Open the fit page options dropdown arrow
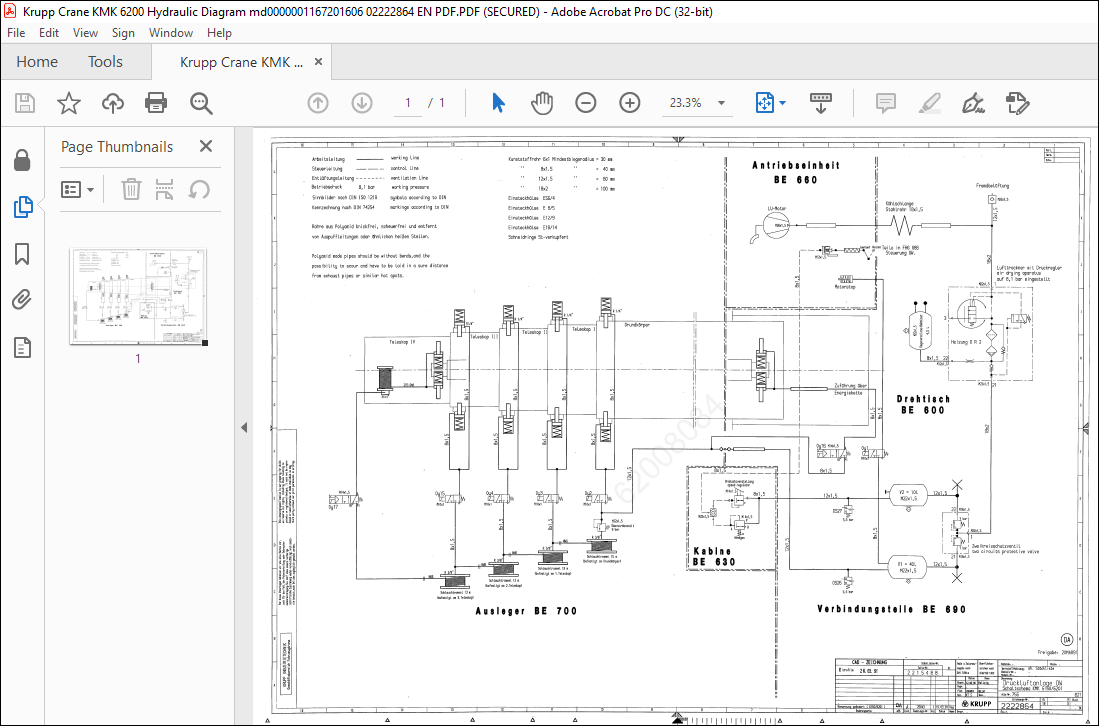Viewport: 1099px width, 726px height. [x=782, y=103]
